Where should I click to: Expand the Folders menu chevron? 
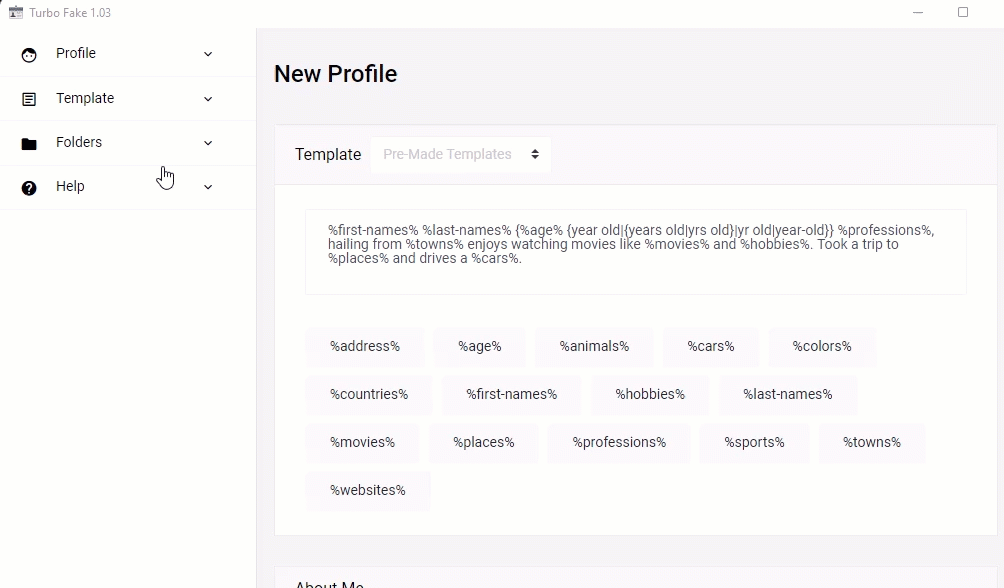pyautogui.click(x=208, y=143)
